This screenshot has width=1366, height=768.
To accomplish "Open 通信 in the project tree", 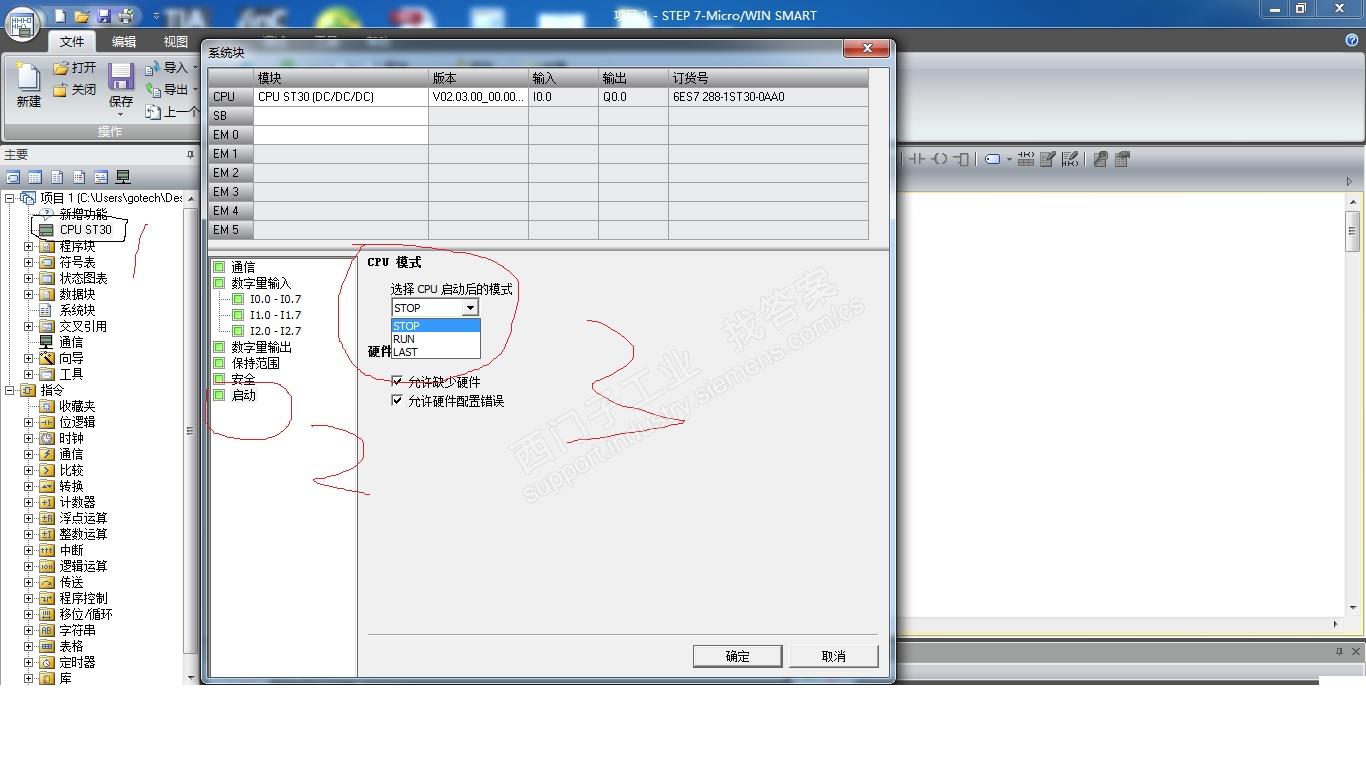I will pyautogui.click(x=71, y=342).
